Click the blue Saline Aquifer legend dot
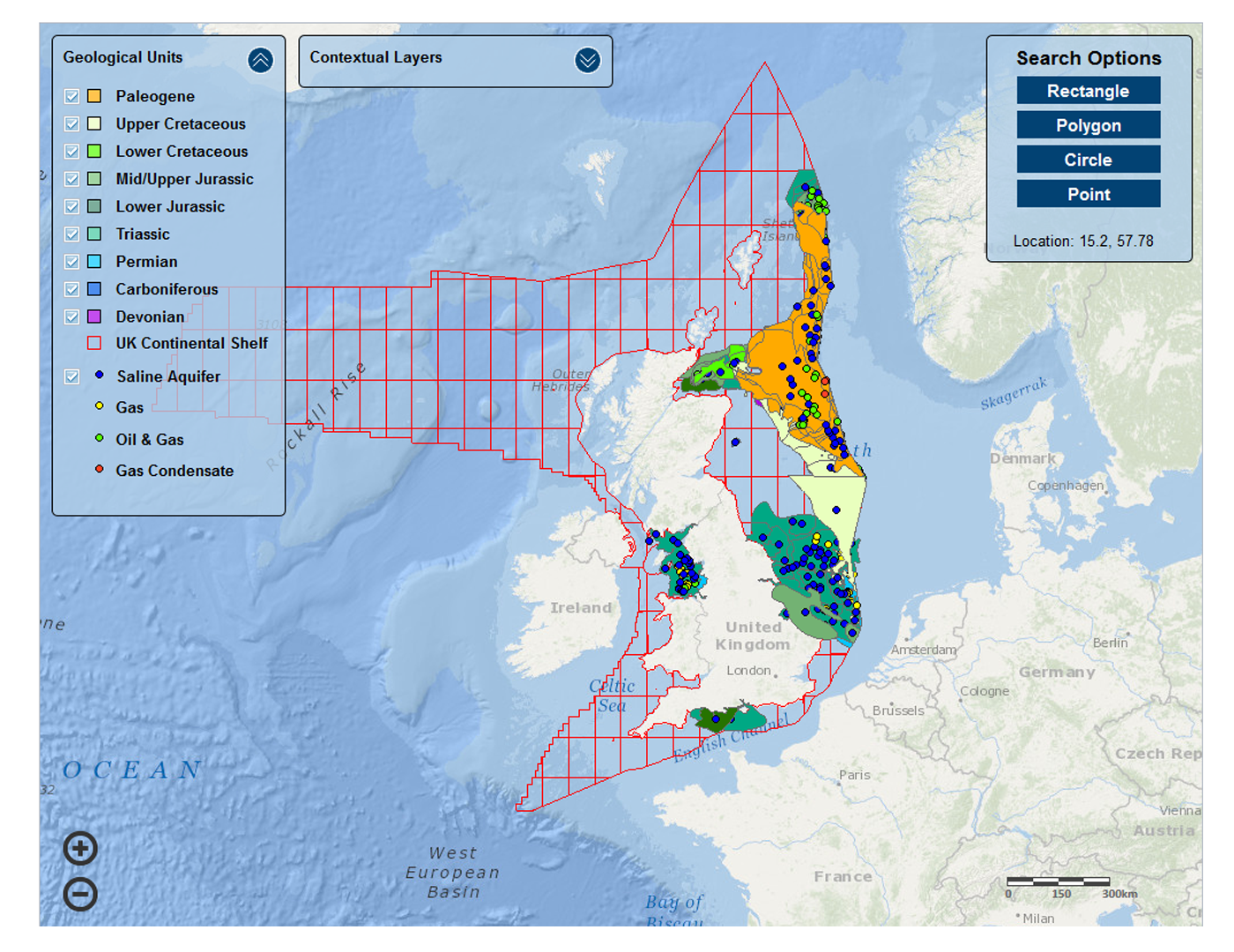The image size is (1234, 952). point(100,375)
